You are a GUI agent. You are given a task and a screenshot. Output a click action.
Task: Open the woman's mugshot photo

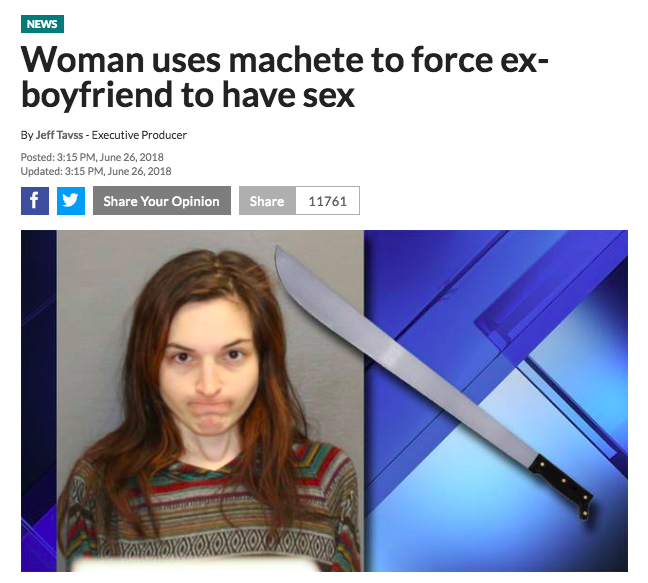click(x=210, y=401)
